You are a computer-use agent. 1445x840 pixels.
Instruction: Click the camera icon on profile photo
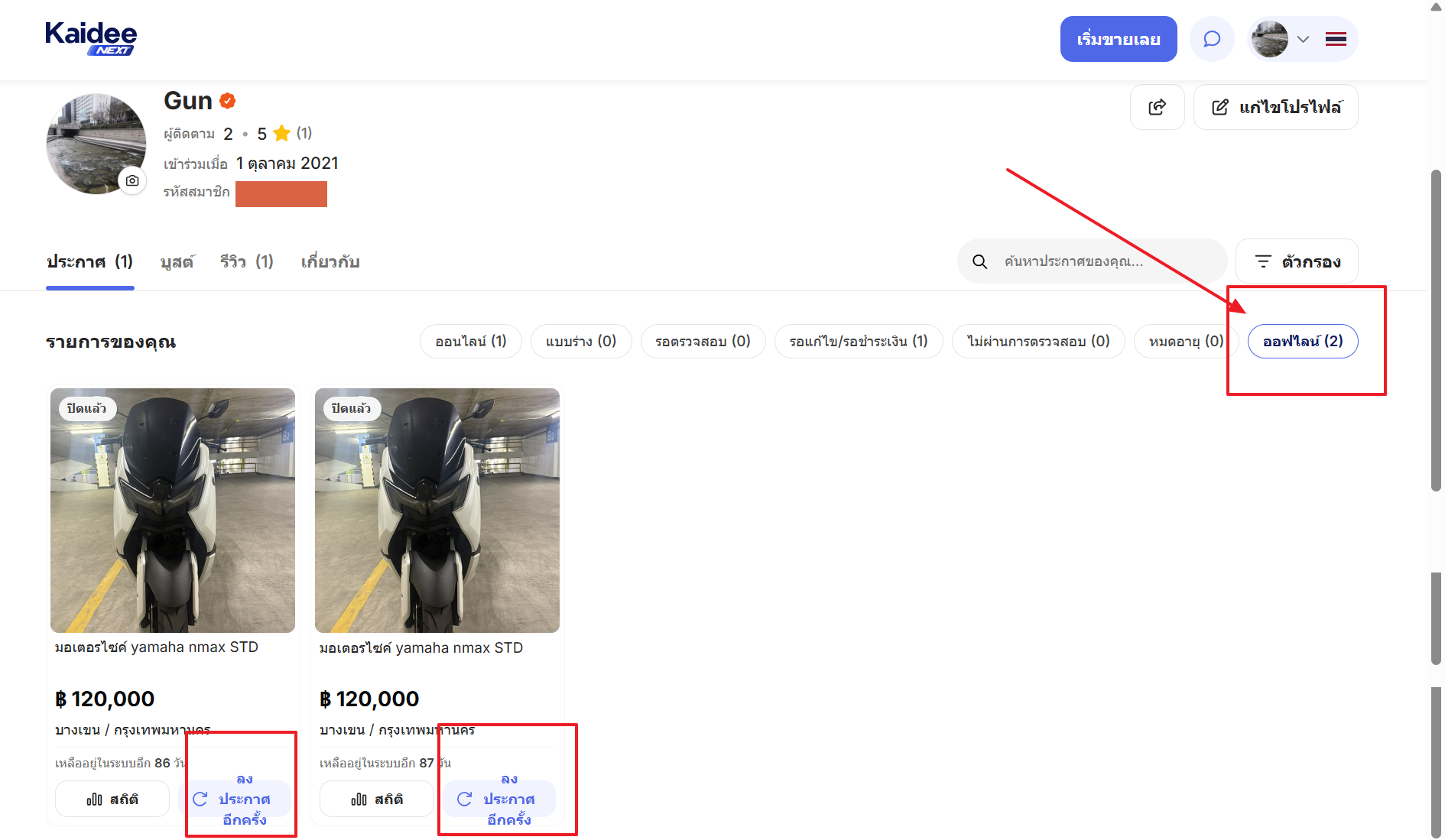coord(132,180)
